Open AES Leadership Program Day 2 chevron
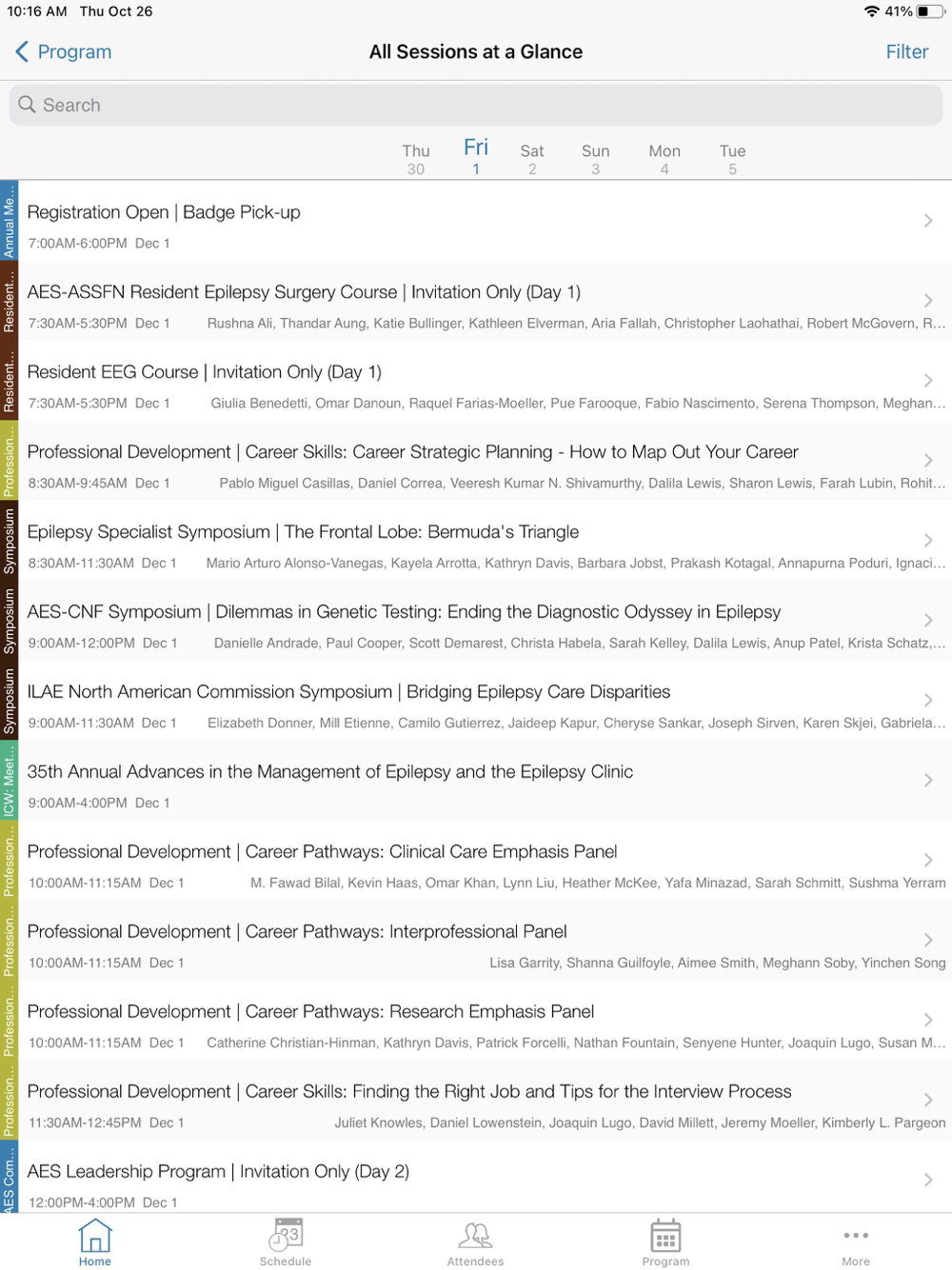 pyautogui.click(x=928, y=1181)
